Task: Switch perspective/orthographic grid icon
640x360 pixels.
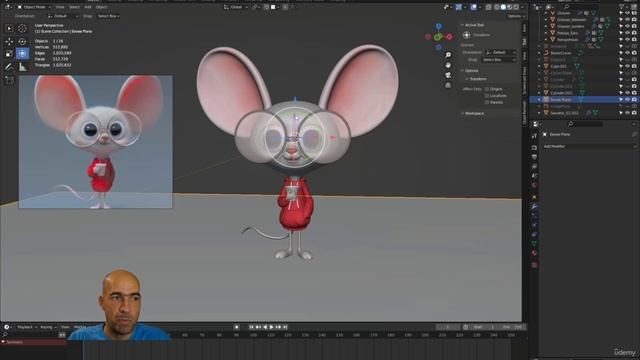Action: [448, 85]
